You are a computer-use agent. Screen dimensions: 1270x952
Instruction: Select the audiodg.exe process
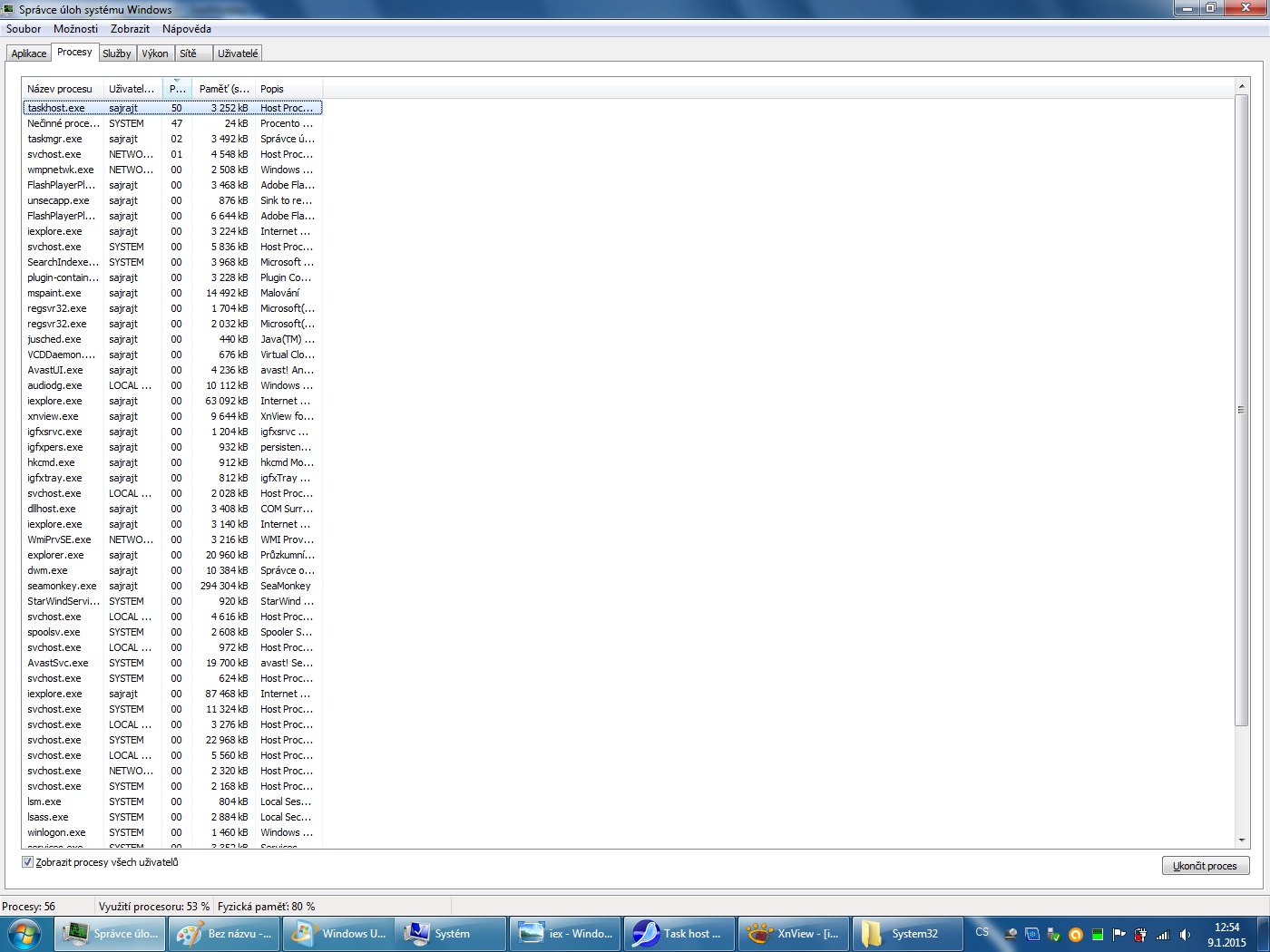[172, 385]
